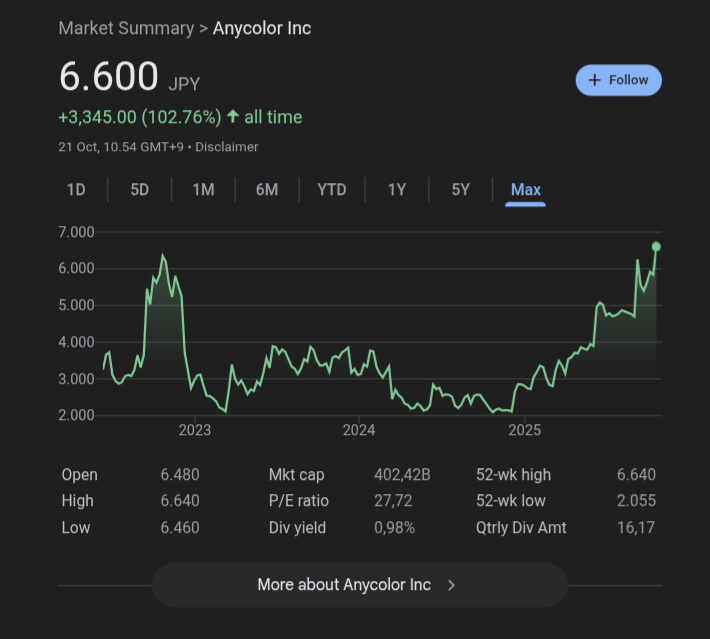Select the 1Y range tab

(x=397, y=189)
